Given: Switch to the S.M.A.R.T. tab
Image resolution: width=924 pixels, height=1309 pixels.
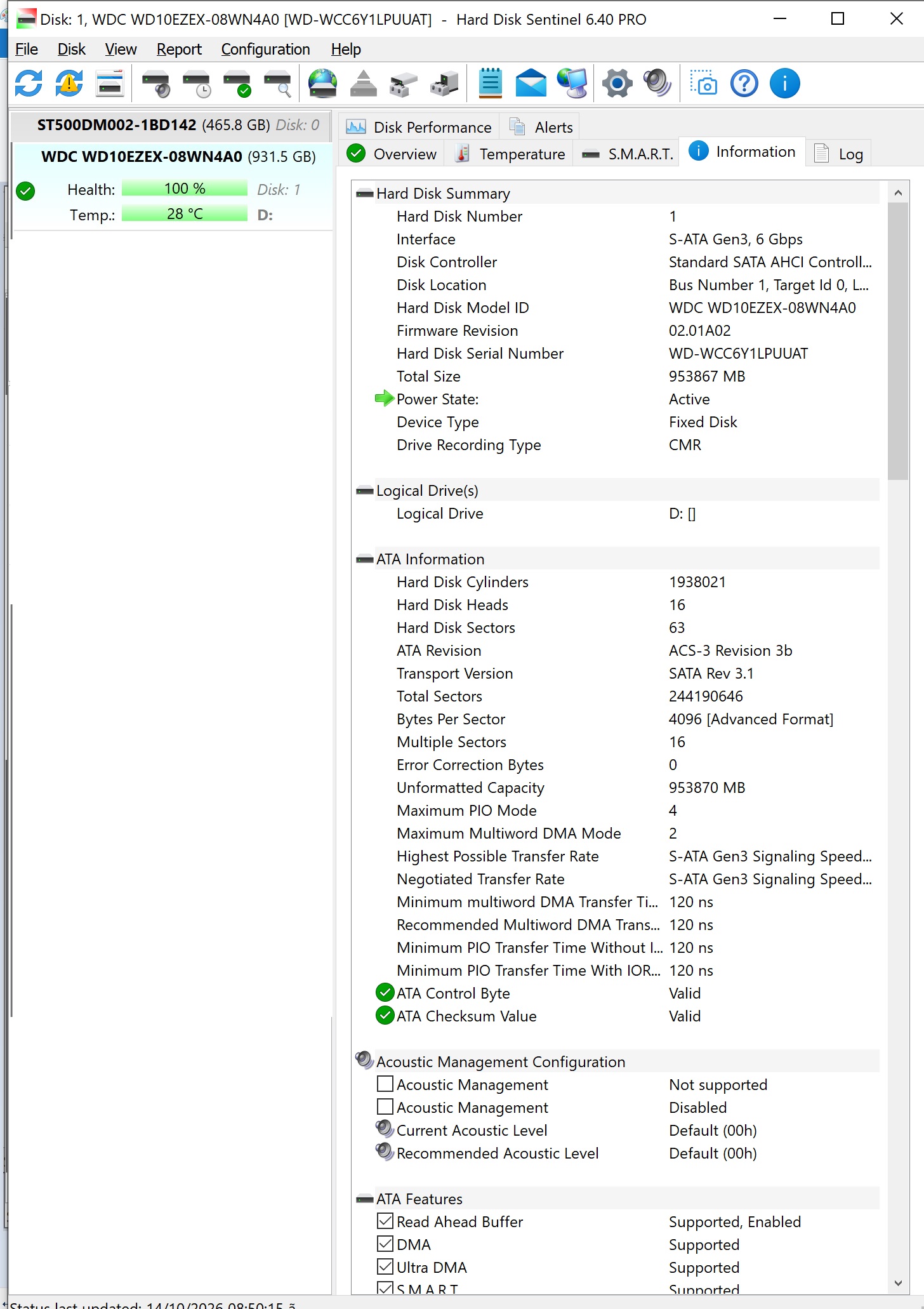Looking at the screenshot, I should click(626, 154).
